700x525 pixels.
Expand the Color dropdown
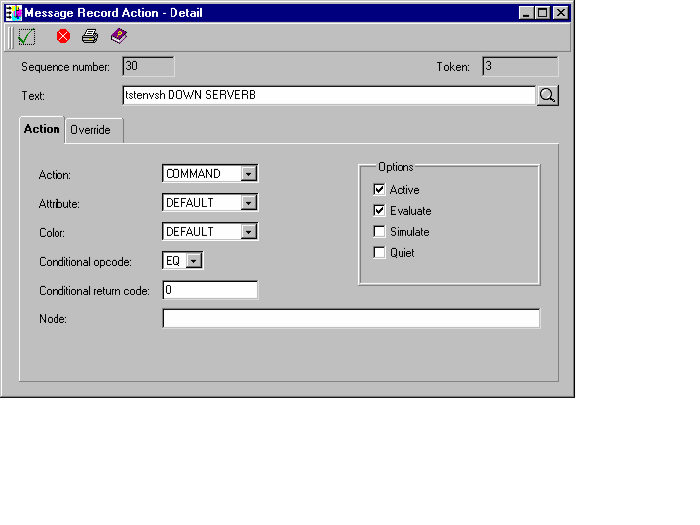click(249, 232)
